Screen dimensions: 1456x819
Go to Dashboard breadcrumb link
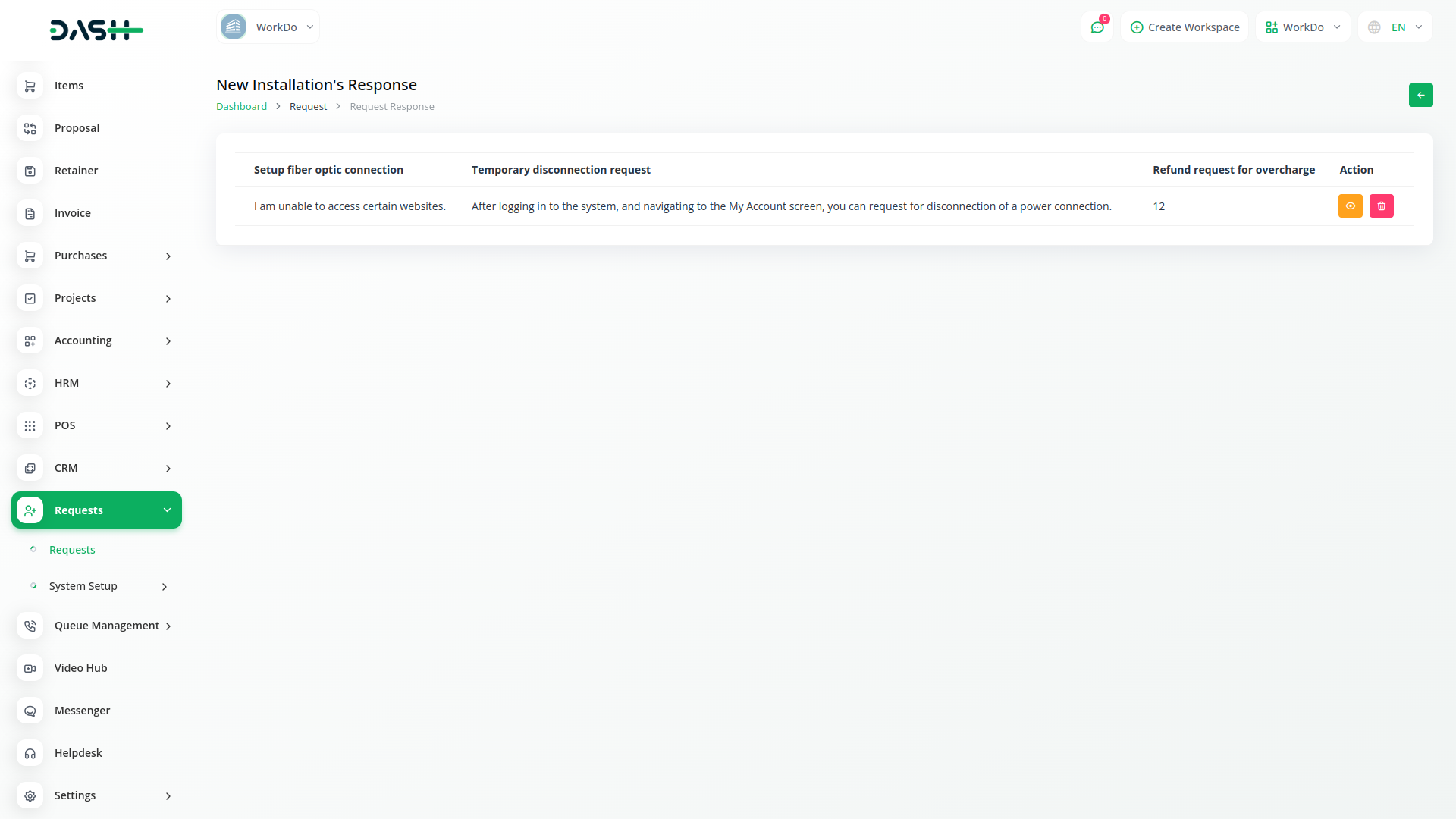(241, 107)
